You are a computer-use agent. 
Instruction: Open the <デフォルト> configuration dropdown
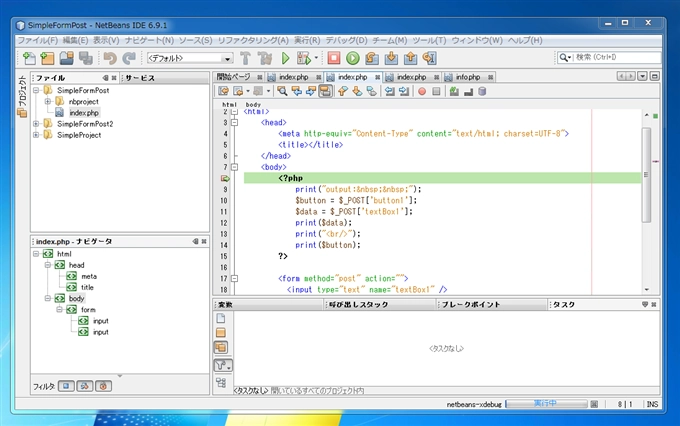coord(190,58)
